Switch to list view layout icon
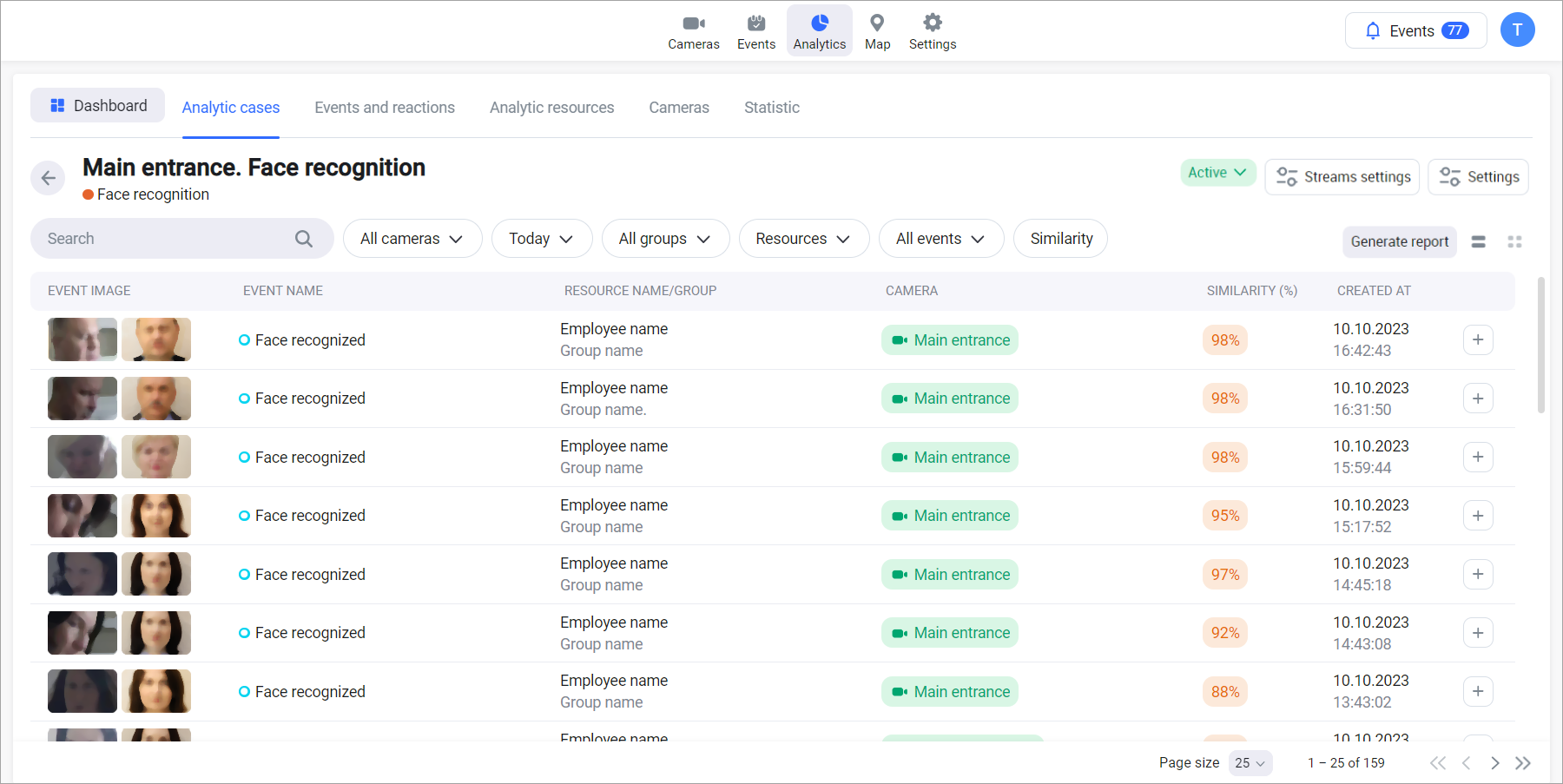 click(x=1478, y=242)
